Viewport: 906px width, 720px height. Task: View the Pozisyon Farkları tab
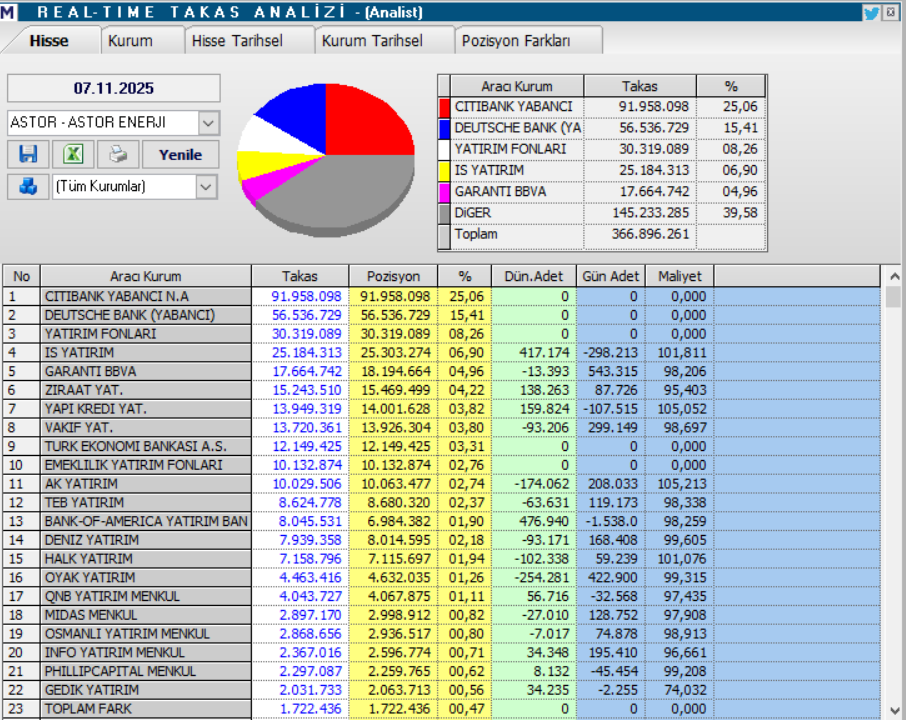(515, 40)
